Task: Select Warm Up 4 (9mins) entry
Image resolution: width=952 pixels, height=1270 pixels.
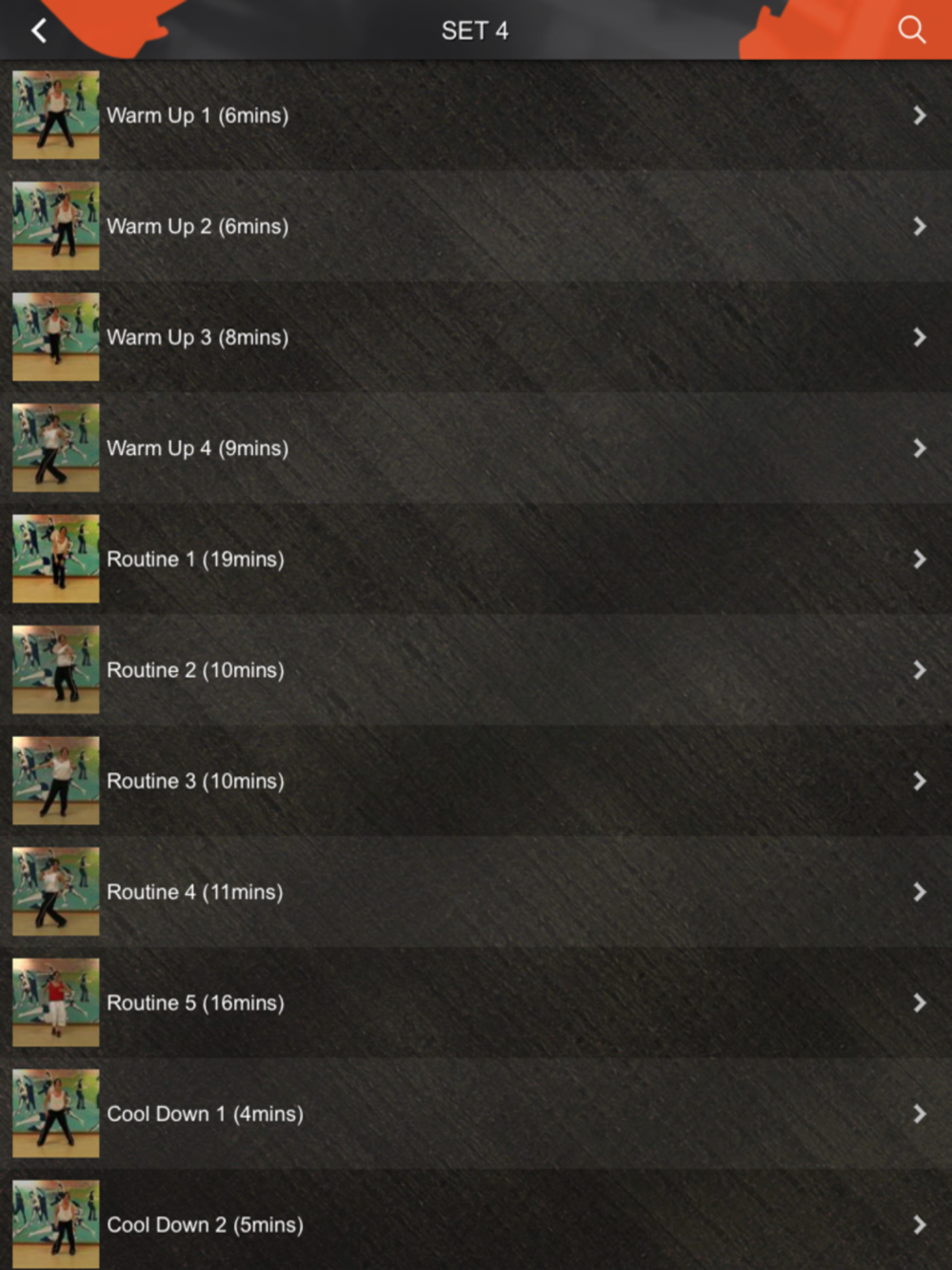Action: click(x=476, y=448)
